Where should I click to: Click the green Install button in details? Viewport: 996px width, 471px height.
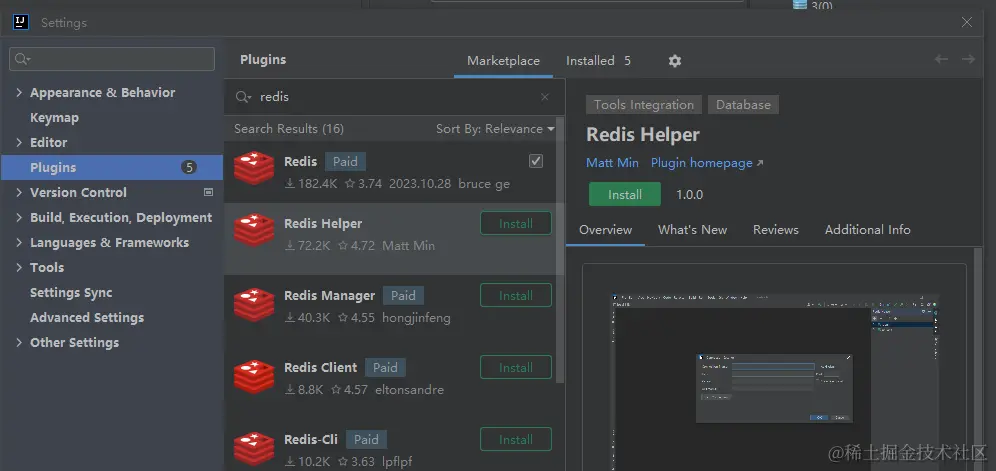[x=625, y=195]
